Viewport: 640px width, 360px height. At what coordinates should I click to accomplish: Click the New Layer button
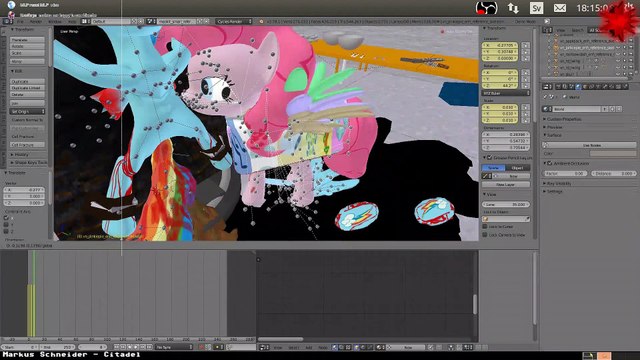tap(506, 184)
